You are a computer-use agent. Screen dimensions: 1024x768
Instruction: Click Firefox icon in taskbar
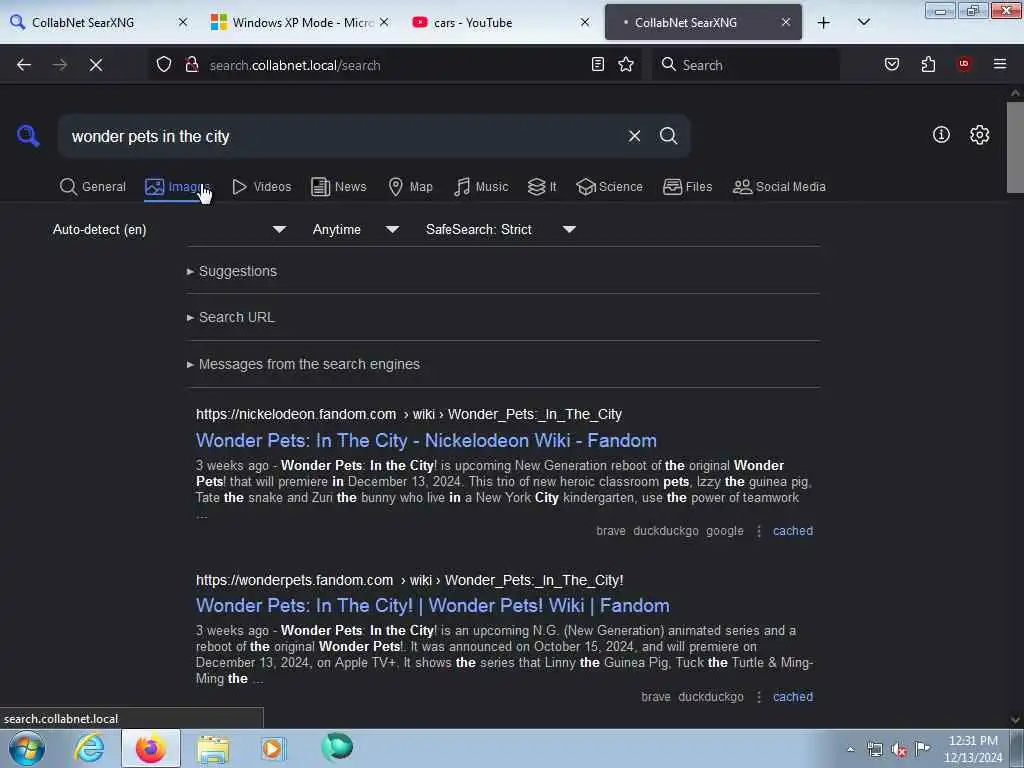[150, 748]
